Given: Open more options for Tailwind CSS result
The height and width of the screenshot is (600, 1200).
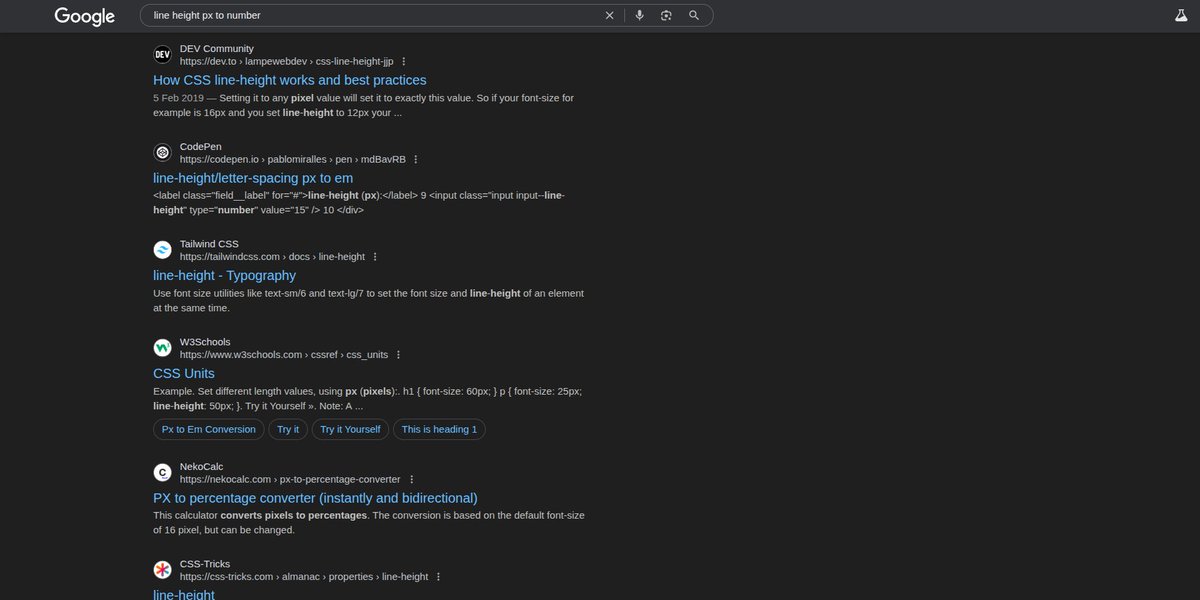Looking at the screenshot, I should pos(375,257).
